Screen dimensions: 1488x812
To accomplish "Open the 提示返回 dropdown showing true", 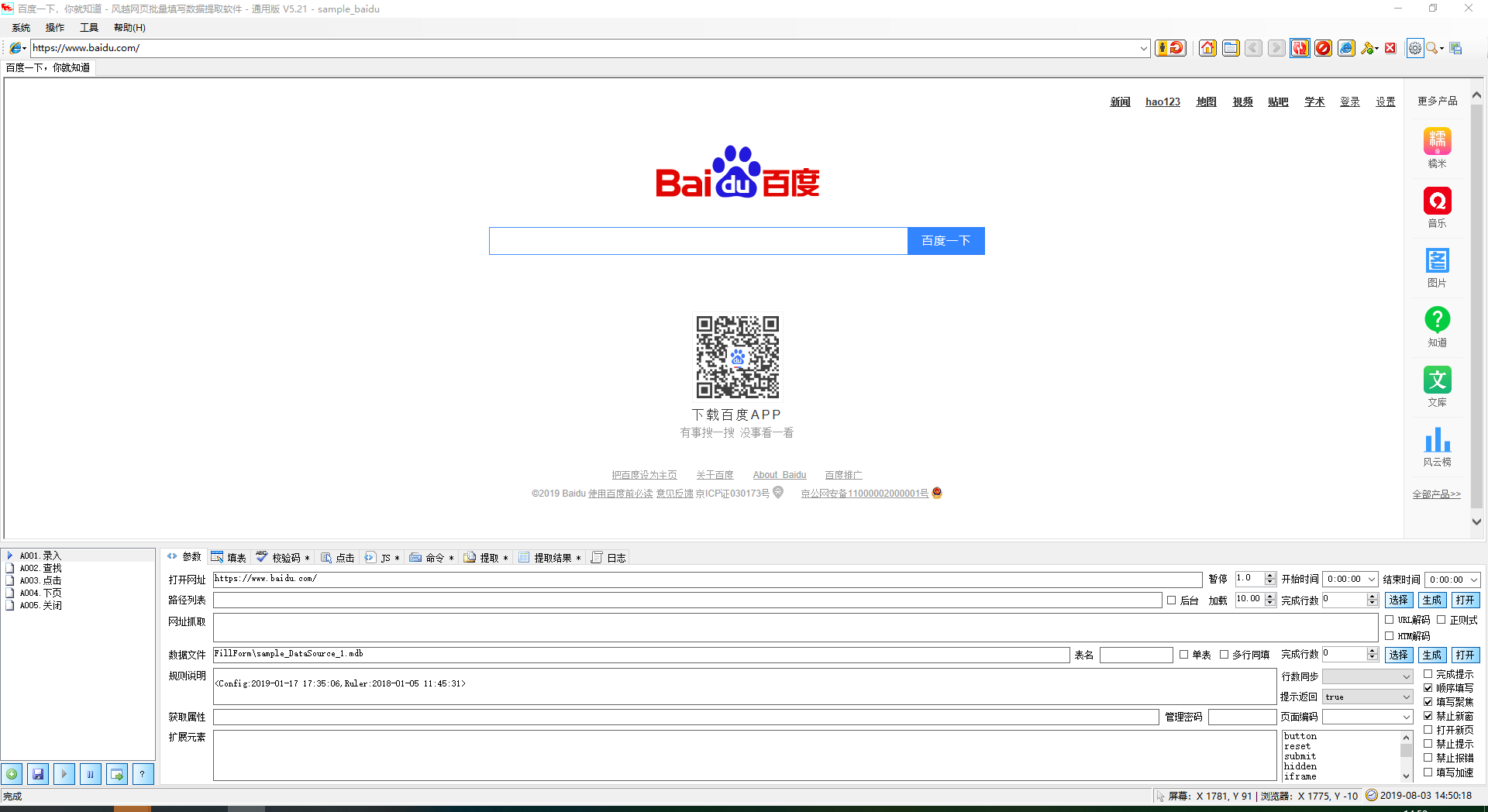I will coord(1406,697).
